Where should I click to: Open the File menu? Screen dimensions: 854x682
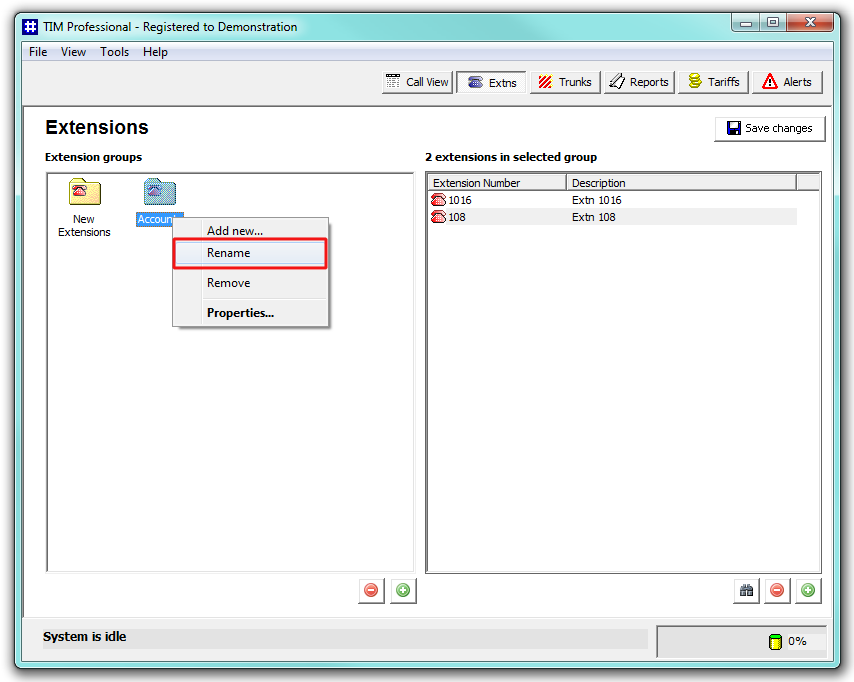point(38,52)
